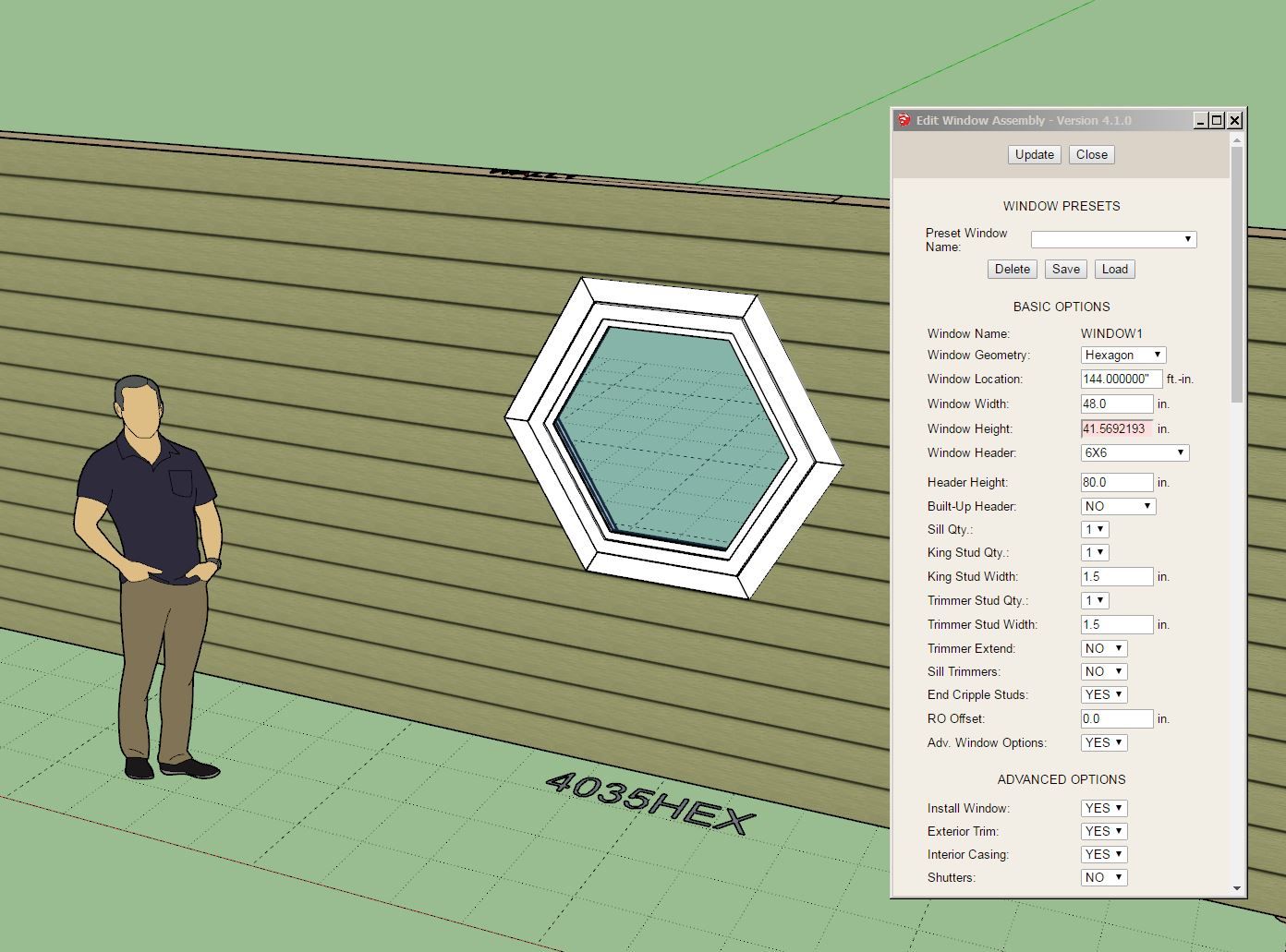Click the WINDOW1 window name text
The height and width of the screenshot is (952, 1286).
1111,333
